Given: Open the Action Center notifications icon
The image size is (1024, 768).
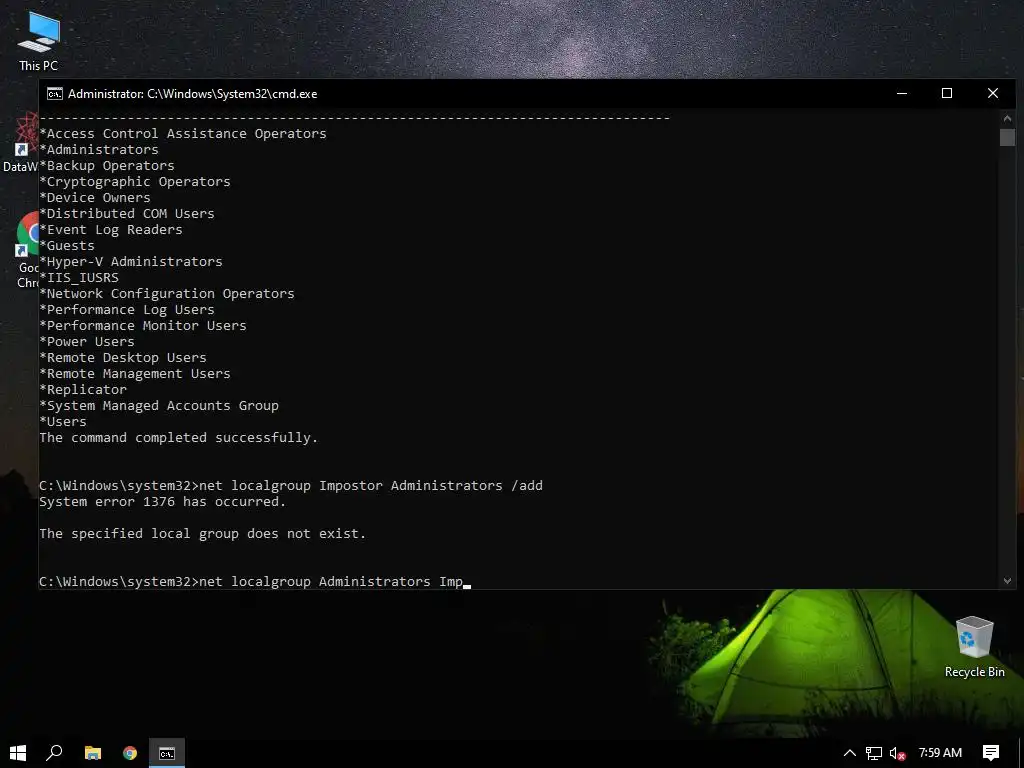Looking at the screenshot, I should 991,753.
